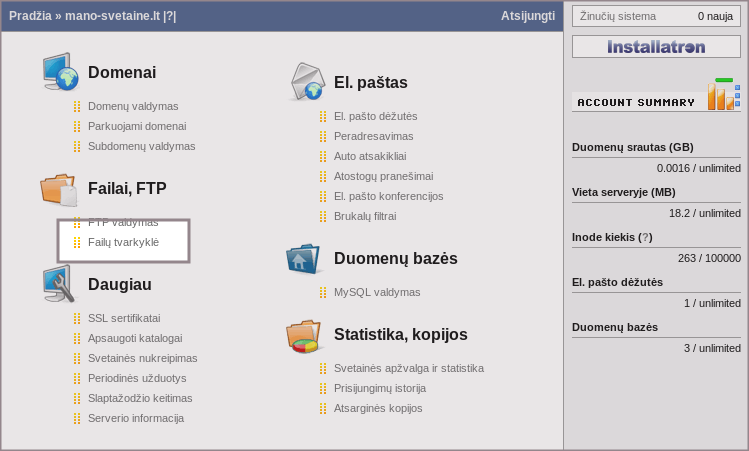This screenshot has height=451, width=749.
Task: Open the Žinučių sistema message box
Action: coord(656,16)
